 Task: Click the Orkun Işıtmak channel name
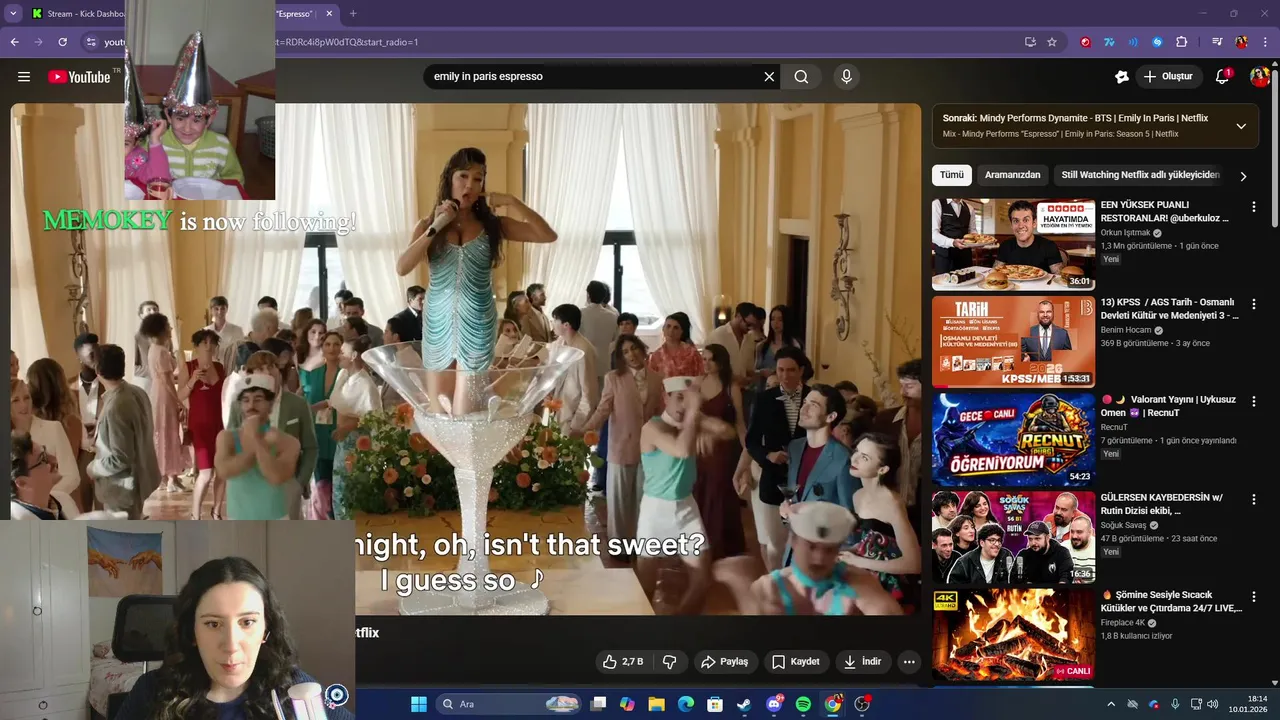pos(1125,233)
